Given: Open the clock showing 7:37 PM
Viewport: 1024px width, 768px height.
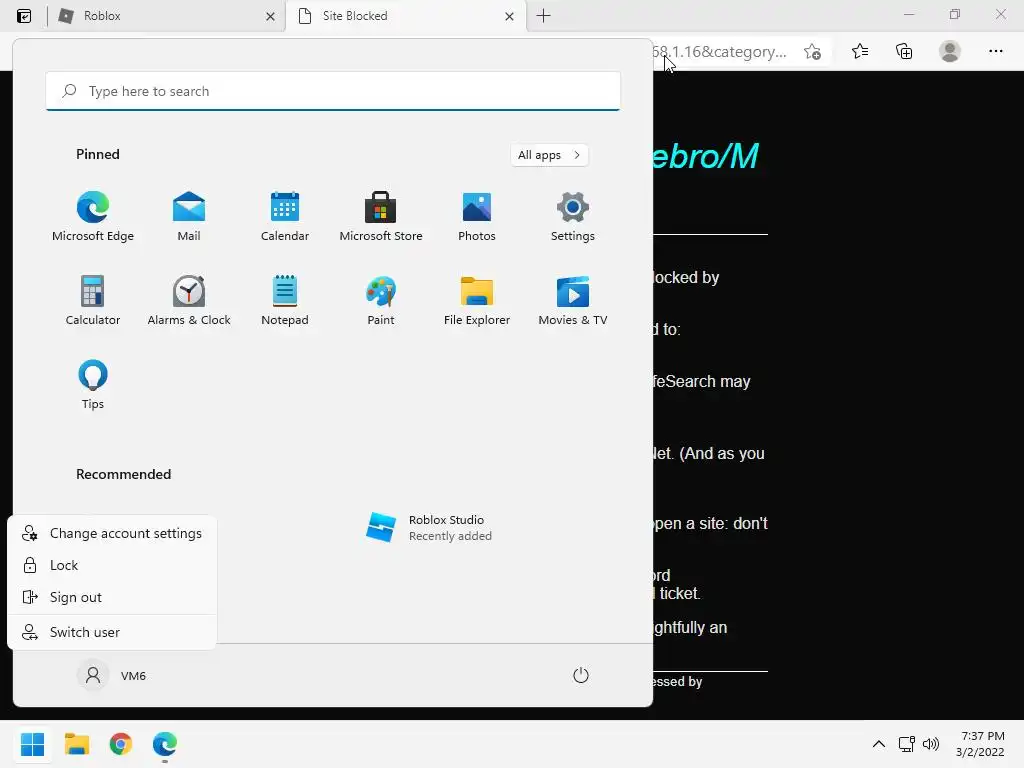Looking at the screenshot, I should 981,744.
